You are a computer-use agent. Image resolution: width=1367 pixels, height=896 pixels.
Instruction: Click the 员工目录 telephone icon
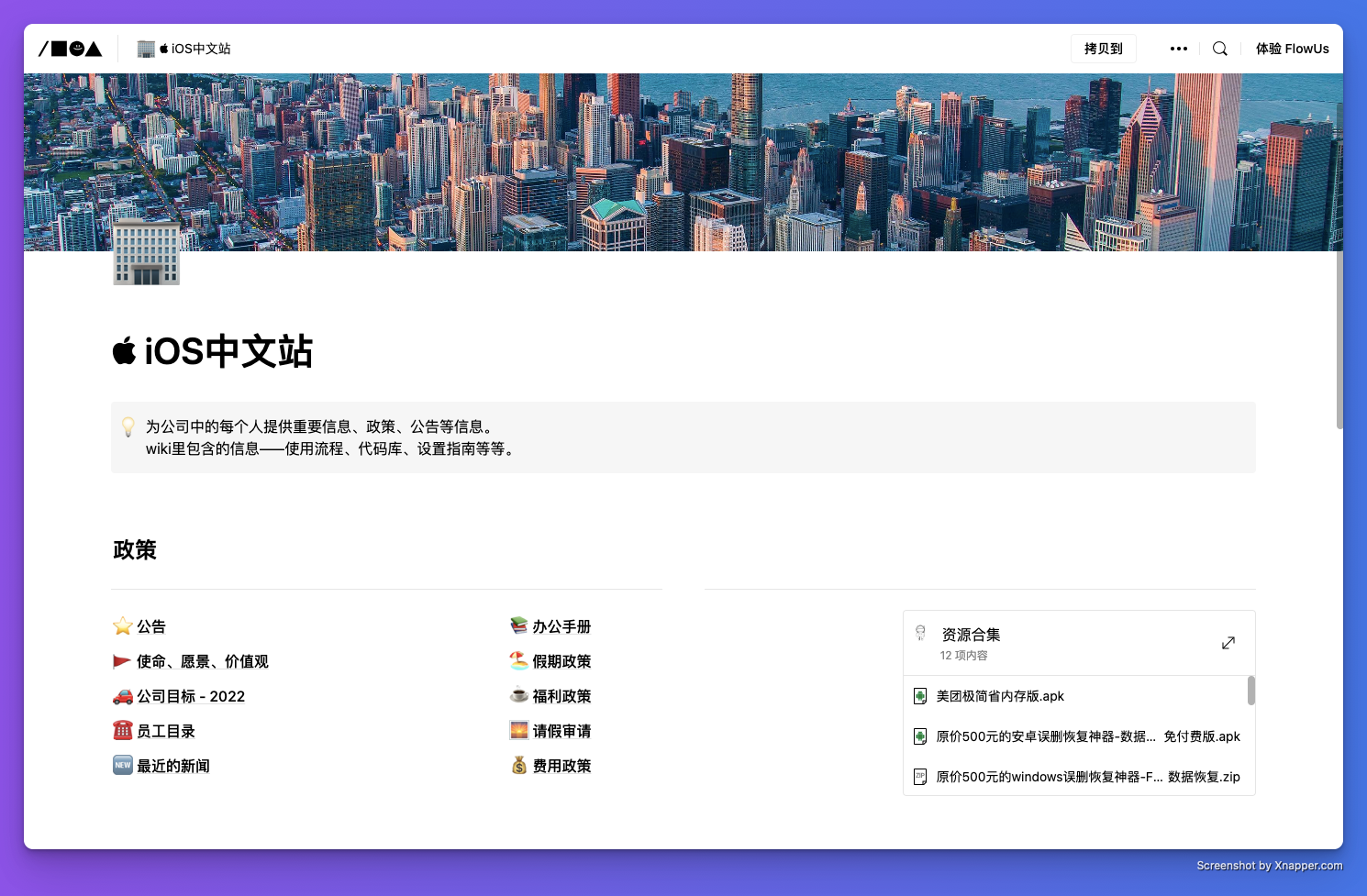point(122,730)
